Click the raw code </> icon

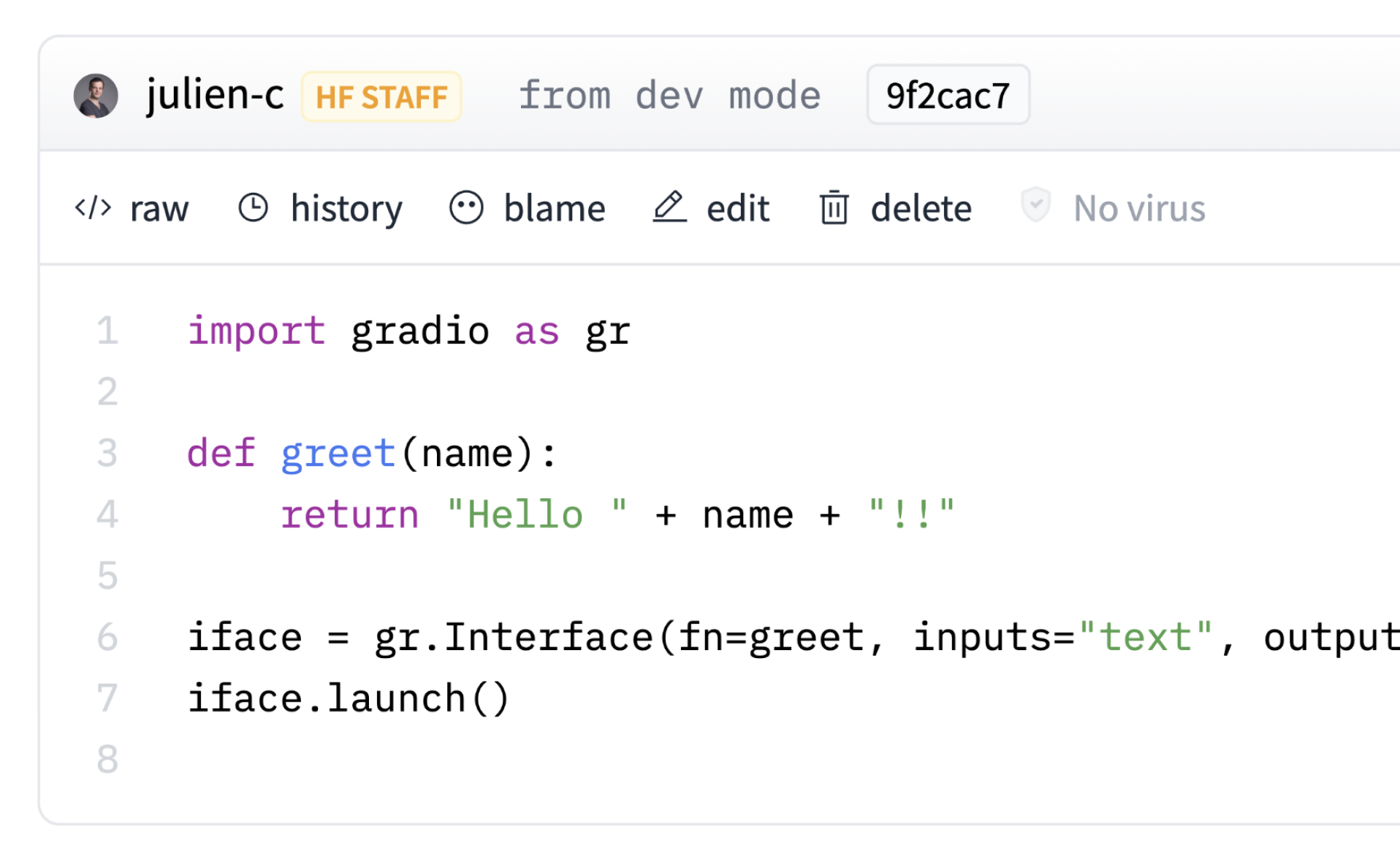[x=92, y=208]
